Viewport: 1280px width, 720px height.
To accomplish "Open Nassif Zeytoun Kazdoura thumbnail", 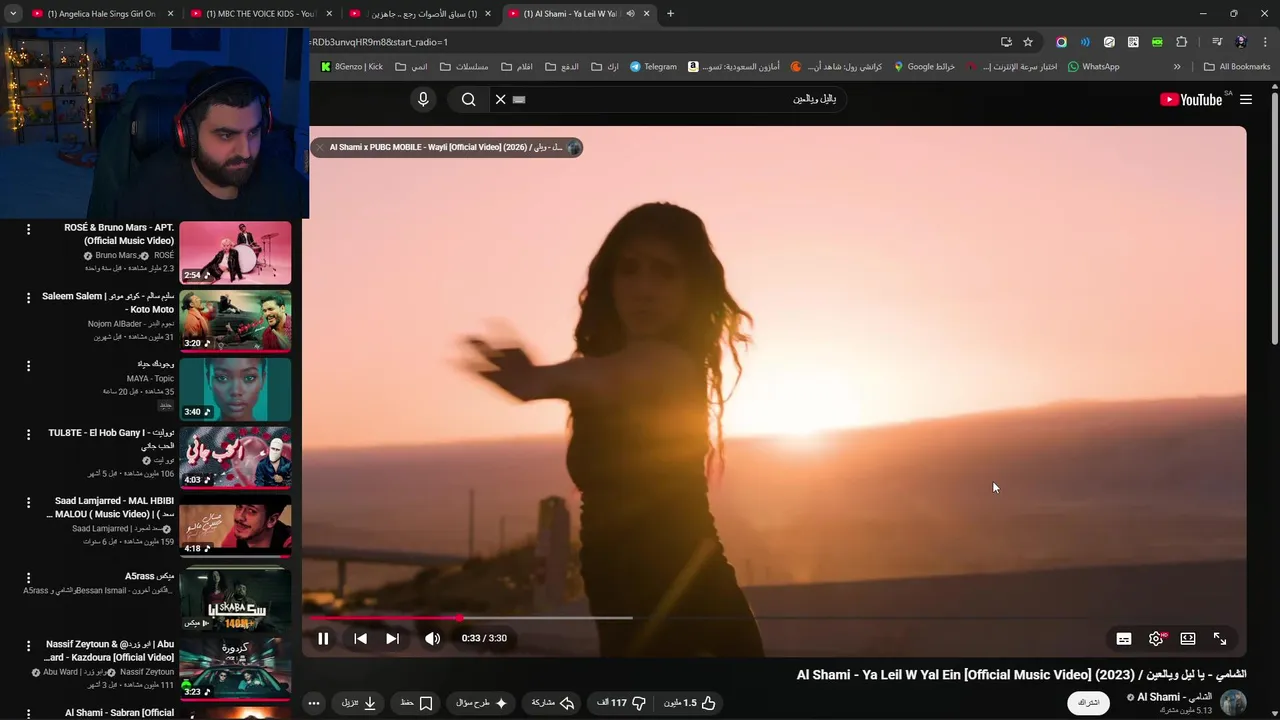I will point(235,668).
